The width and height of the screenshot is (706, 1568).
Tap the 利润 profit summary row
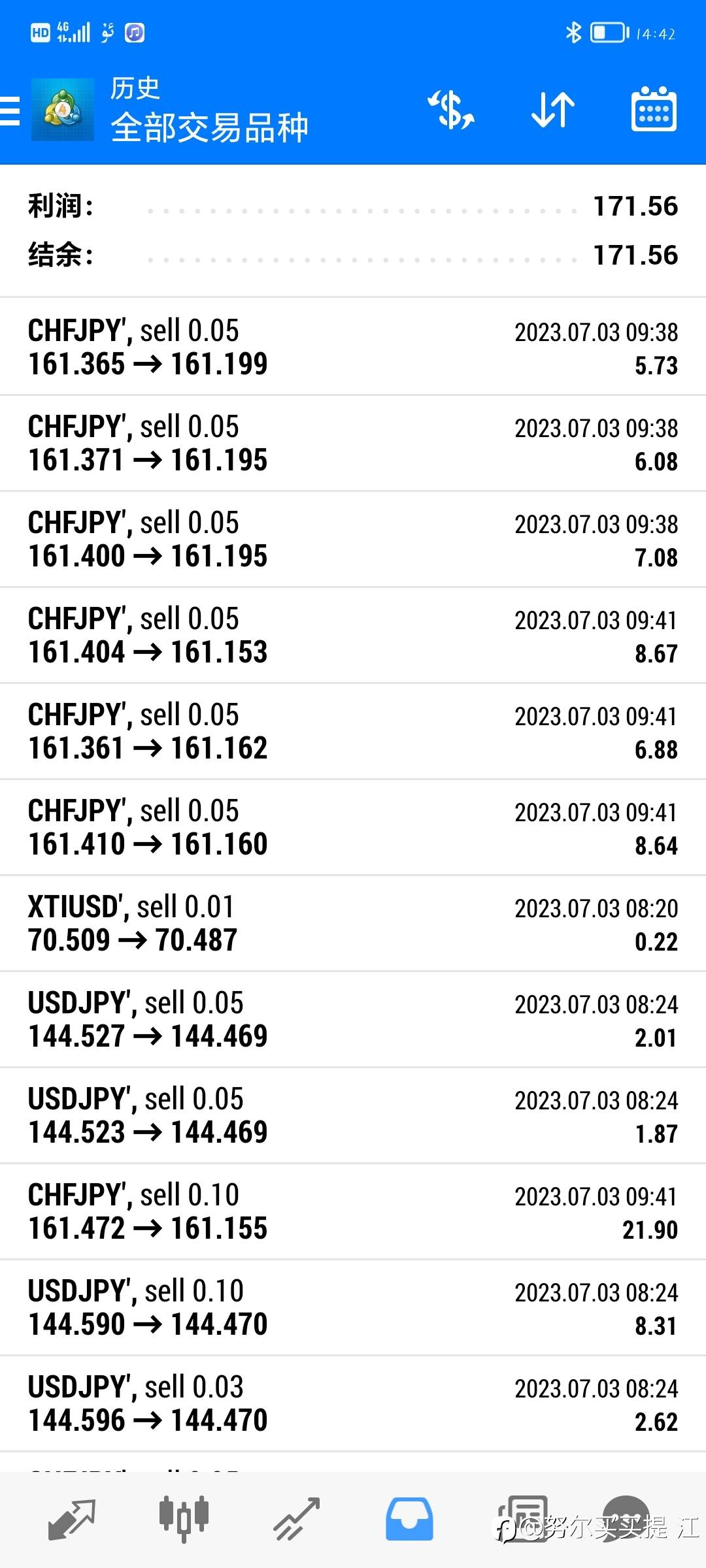tap(353, 206)
